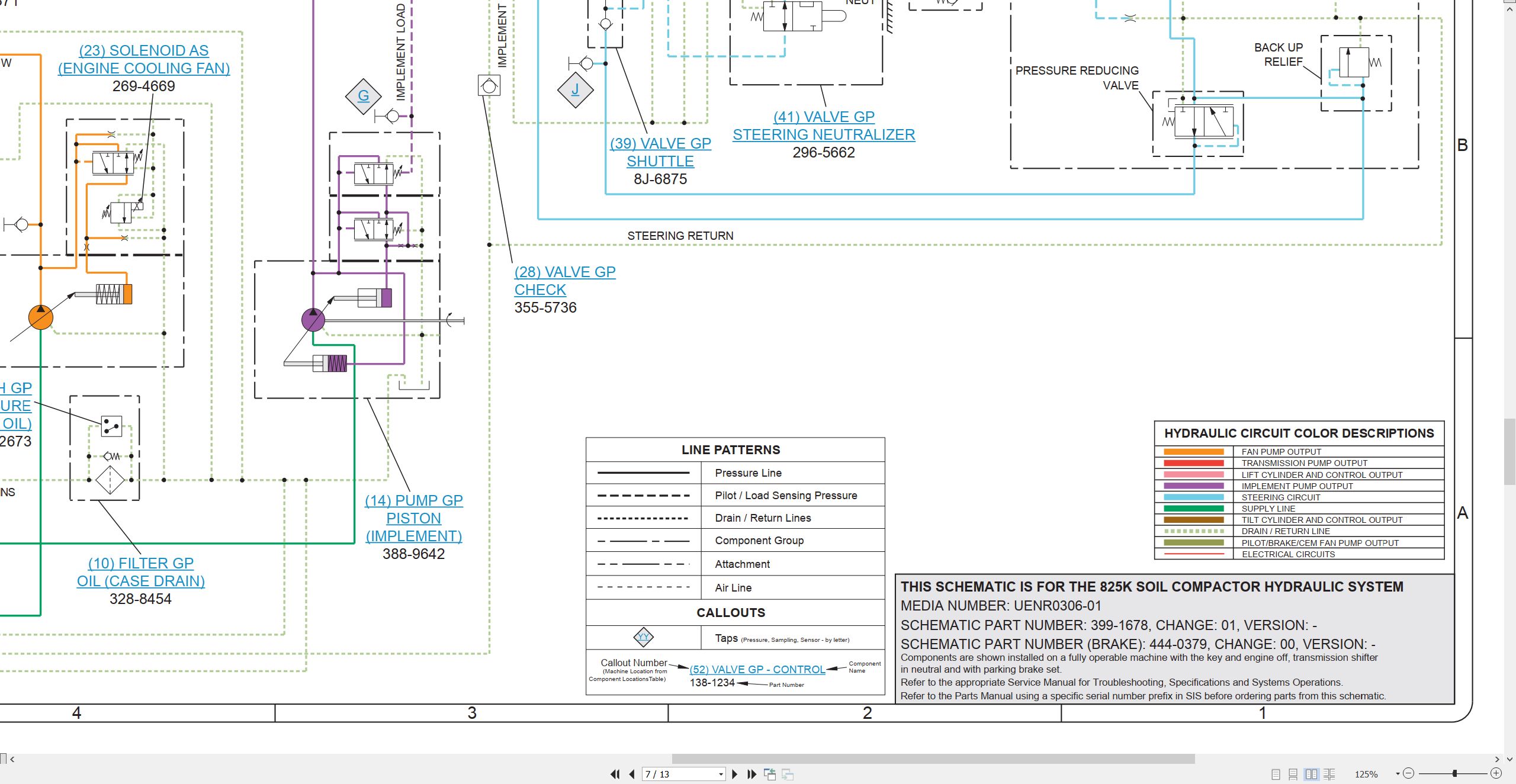The height and width of the screenshot is (784, 1516).
Task: Click the horizontal scrollbar thumb
Action: pyautogui.click(x=933, y=759)
